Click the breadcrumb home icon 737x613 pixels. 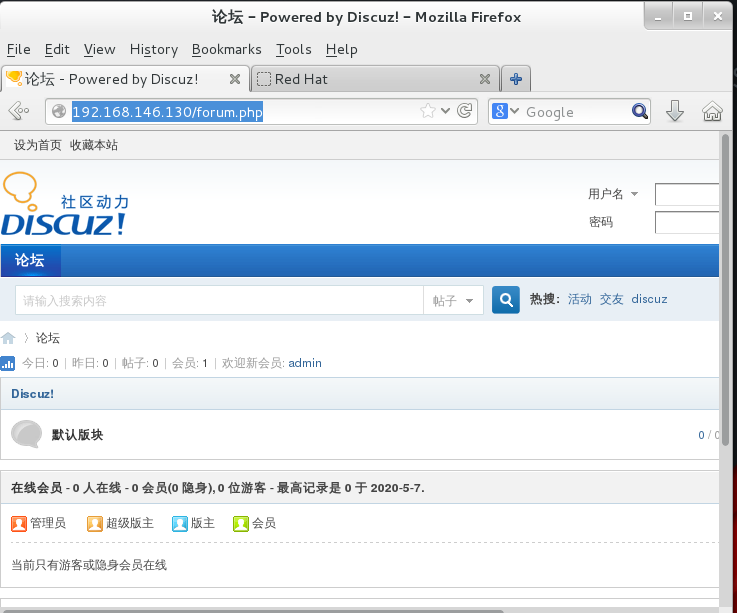click(8, 338)
